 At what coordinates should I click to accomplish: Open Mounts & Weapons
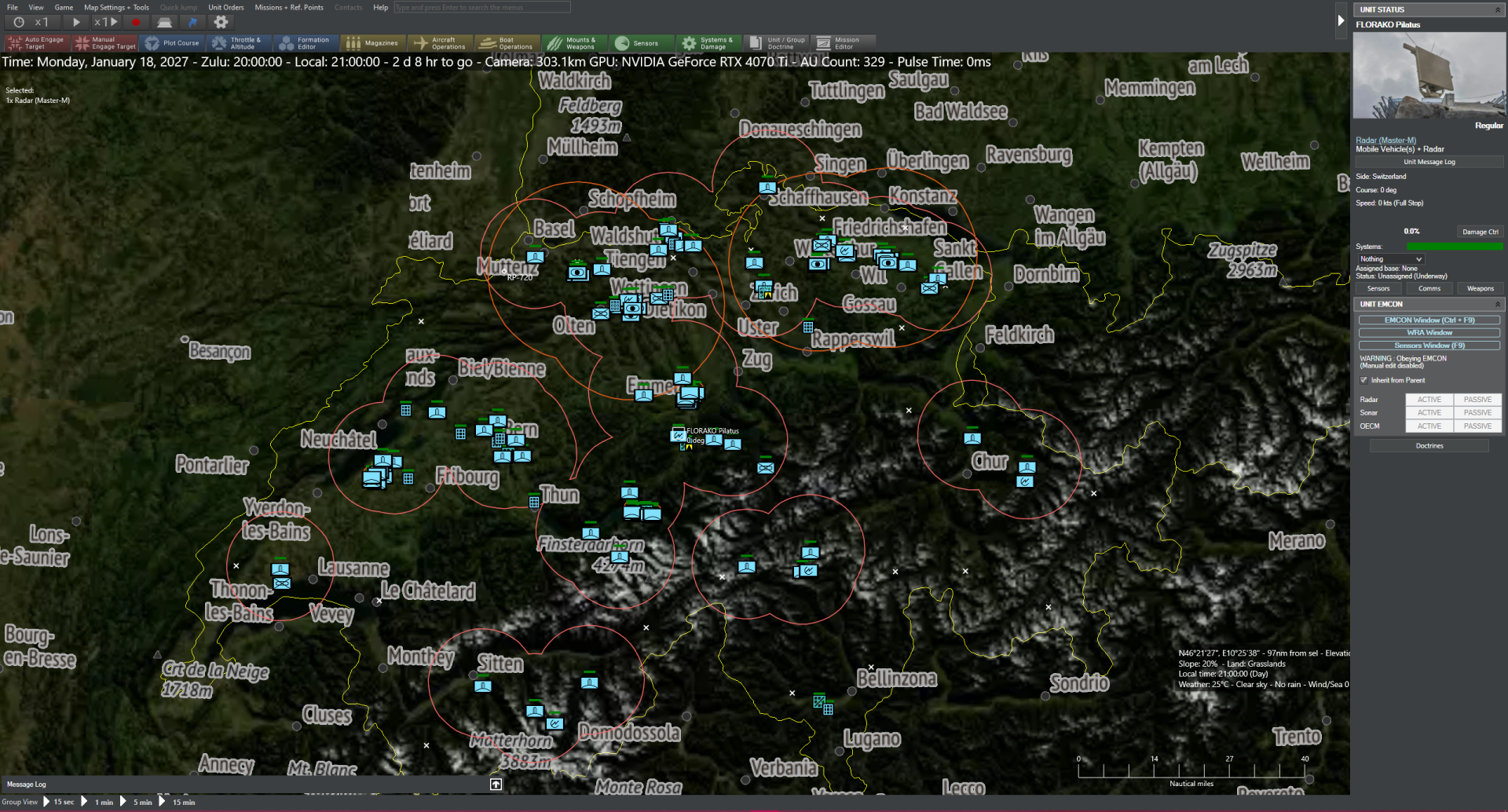pyautogui.click(x=575, y=43)
